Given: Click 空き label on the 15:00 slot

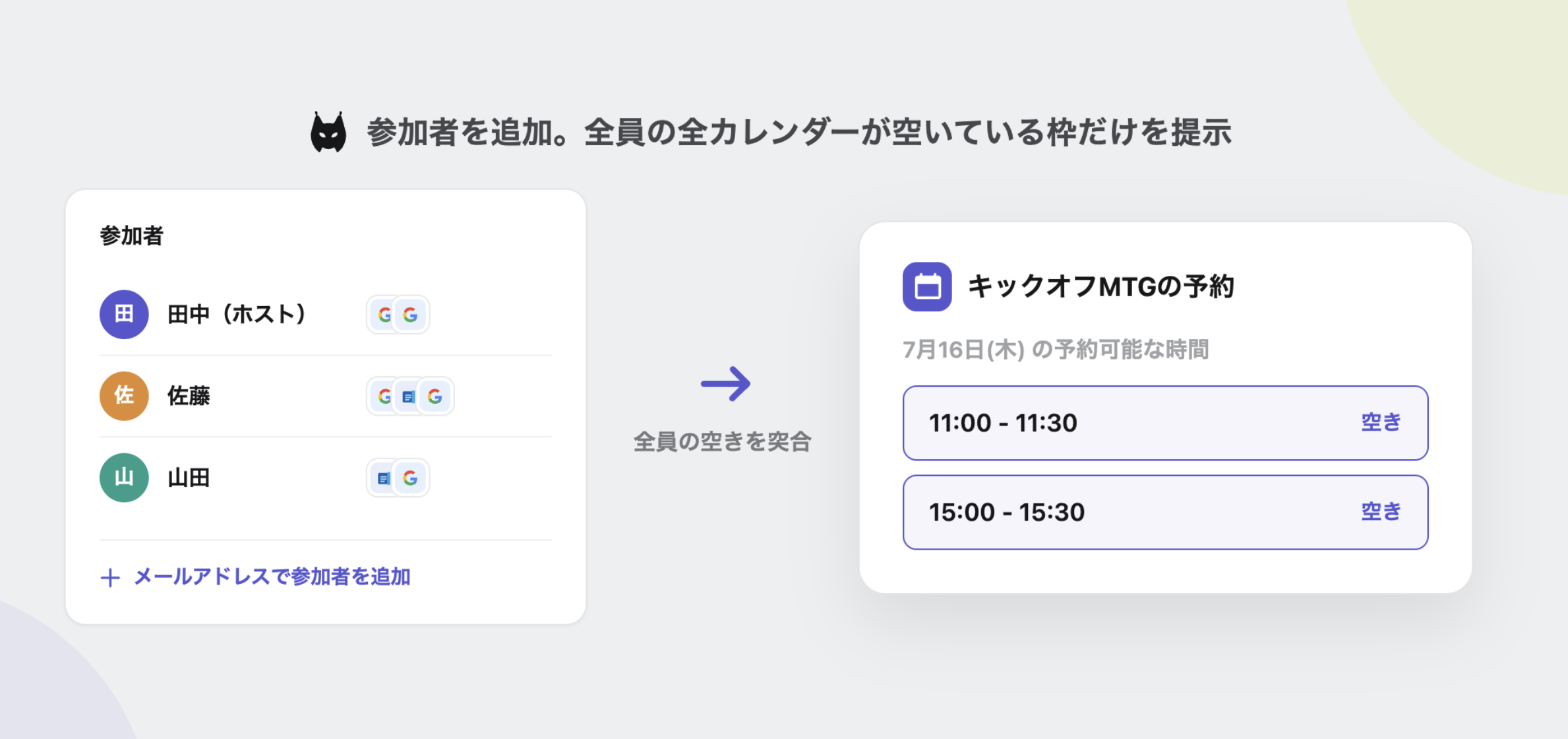Looking at the screenshot, I should click(x=1381, y=511).
